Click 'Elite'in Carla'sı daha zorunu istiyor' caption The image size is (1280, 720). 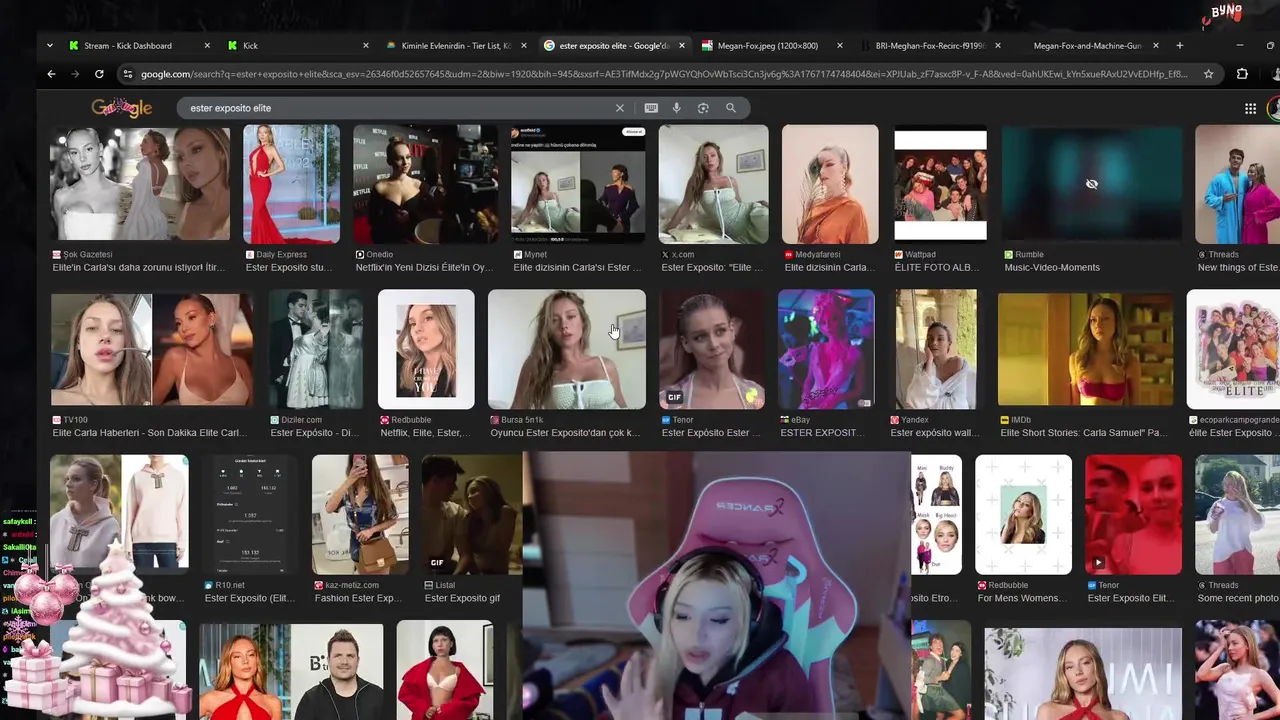(139, 268)
